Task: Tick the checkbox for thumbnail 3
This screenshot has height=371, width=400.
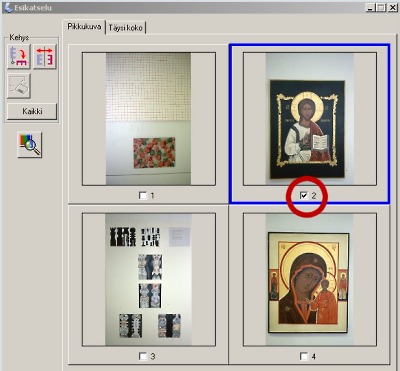Action: coord(143,356)
